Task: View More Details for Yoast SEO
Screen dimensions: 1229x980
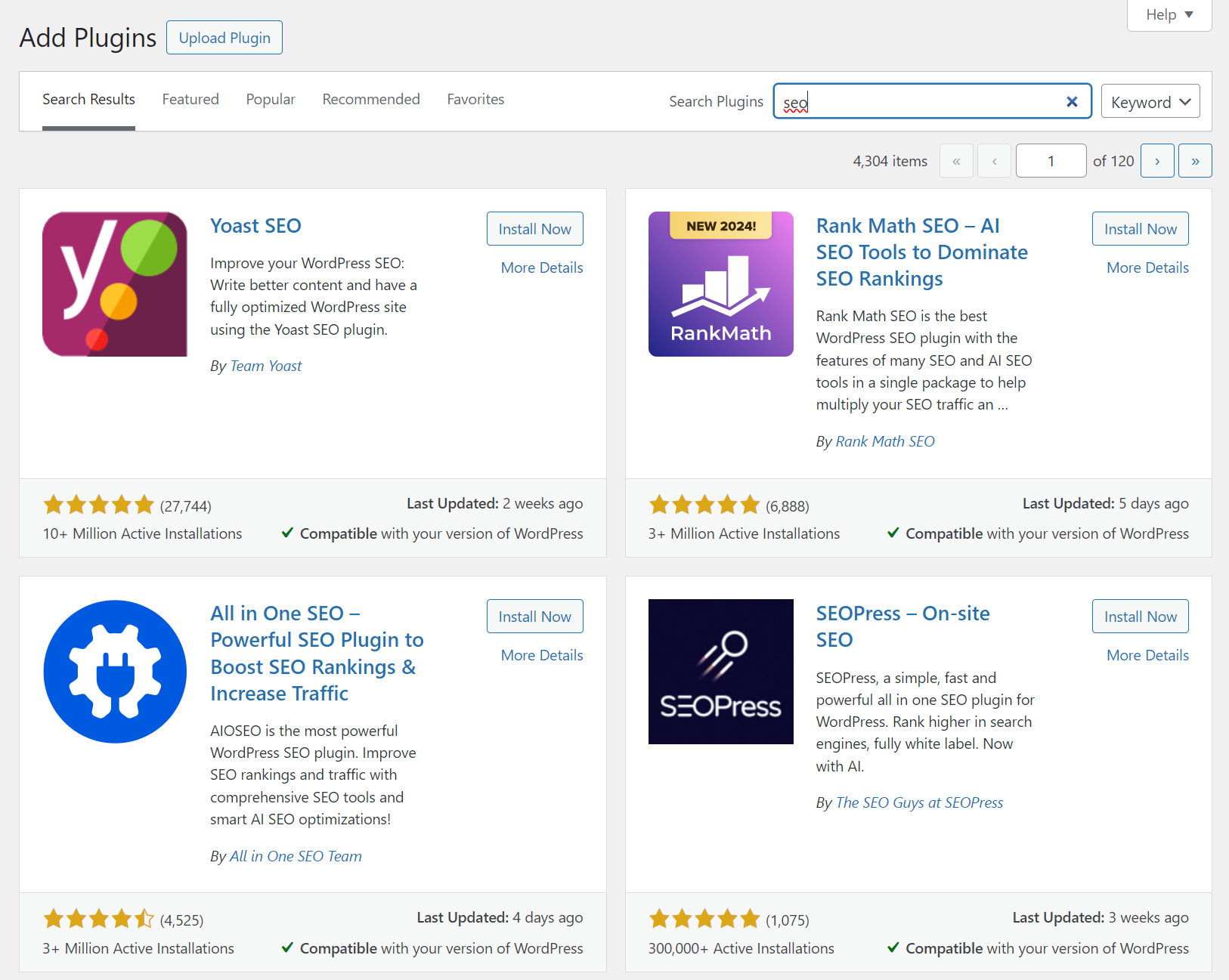Action: [542, 267]
